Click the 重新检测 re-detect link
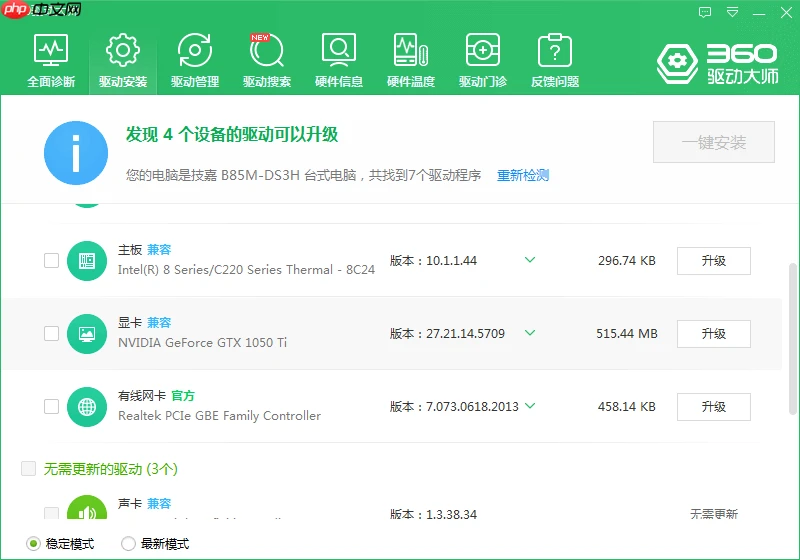This screenshot has width=800, height=560. [x=523, y=175]
